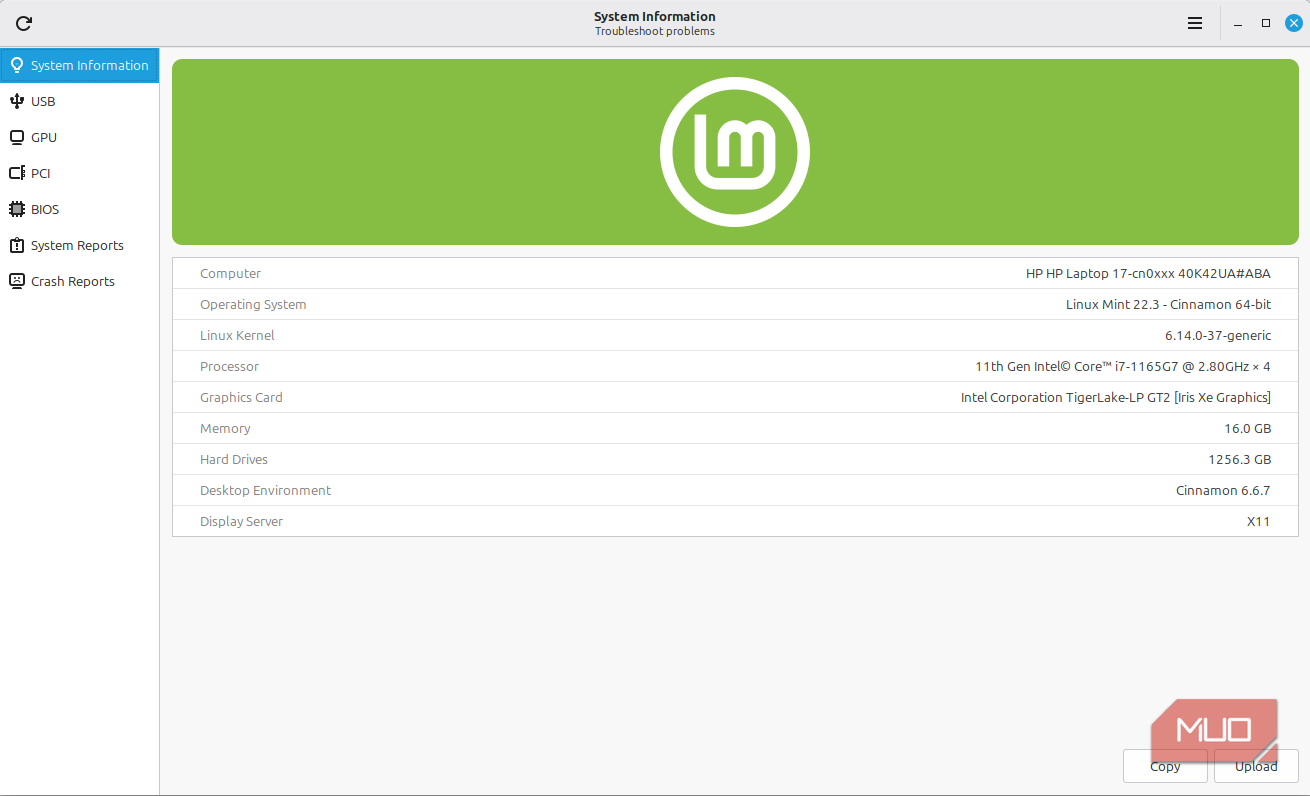Click the 'Computer' row label
This screenshot has width=1310, height=796.
click(x=230, y=273)
